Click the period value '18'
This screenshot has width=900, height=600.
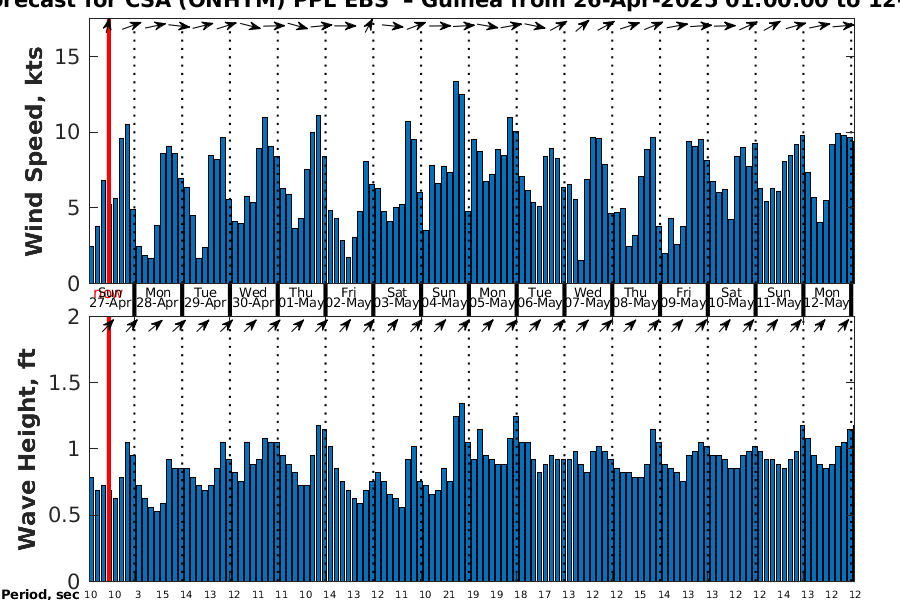coord(521,595)
